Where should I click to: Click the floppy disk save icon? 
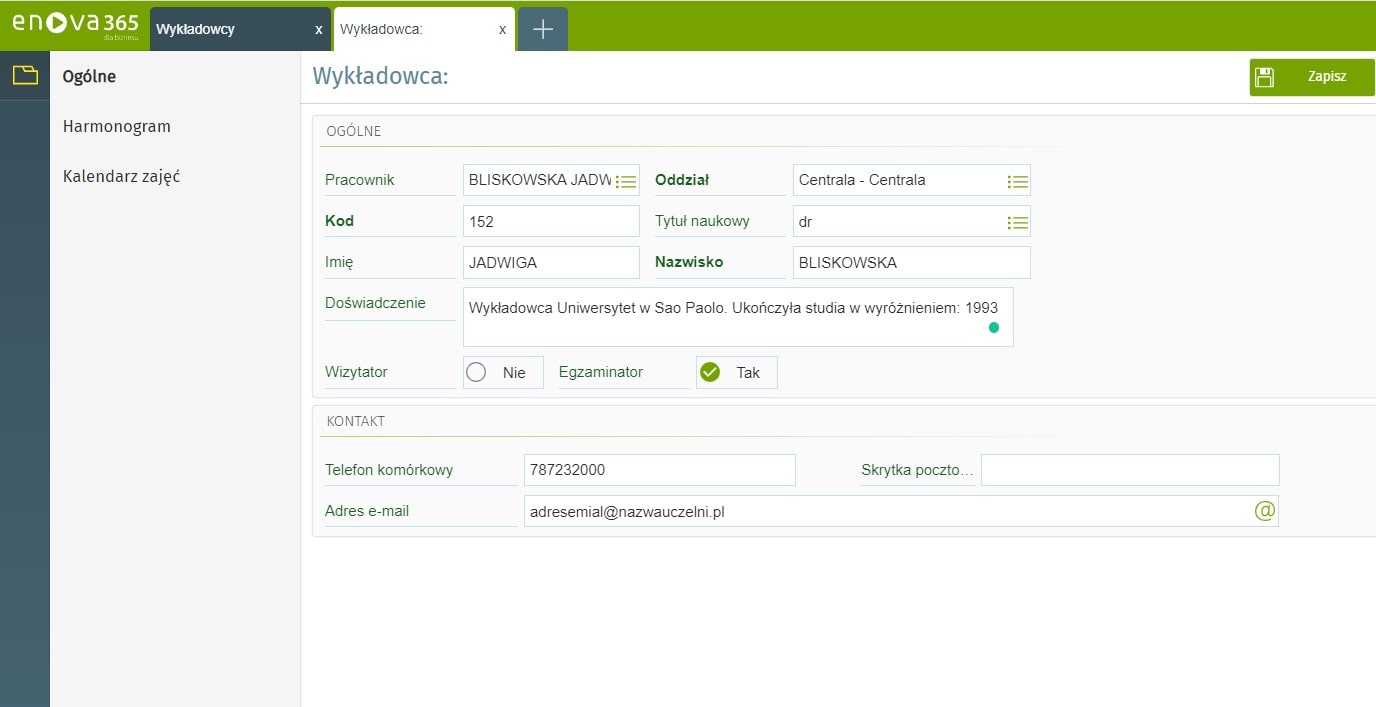pyautogui.click(x=1266, y=76)
